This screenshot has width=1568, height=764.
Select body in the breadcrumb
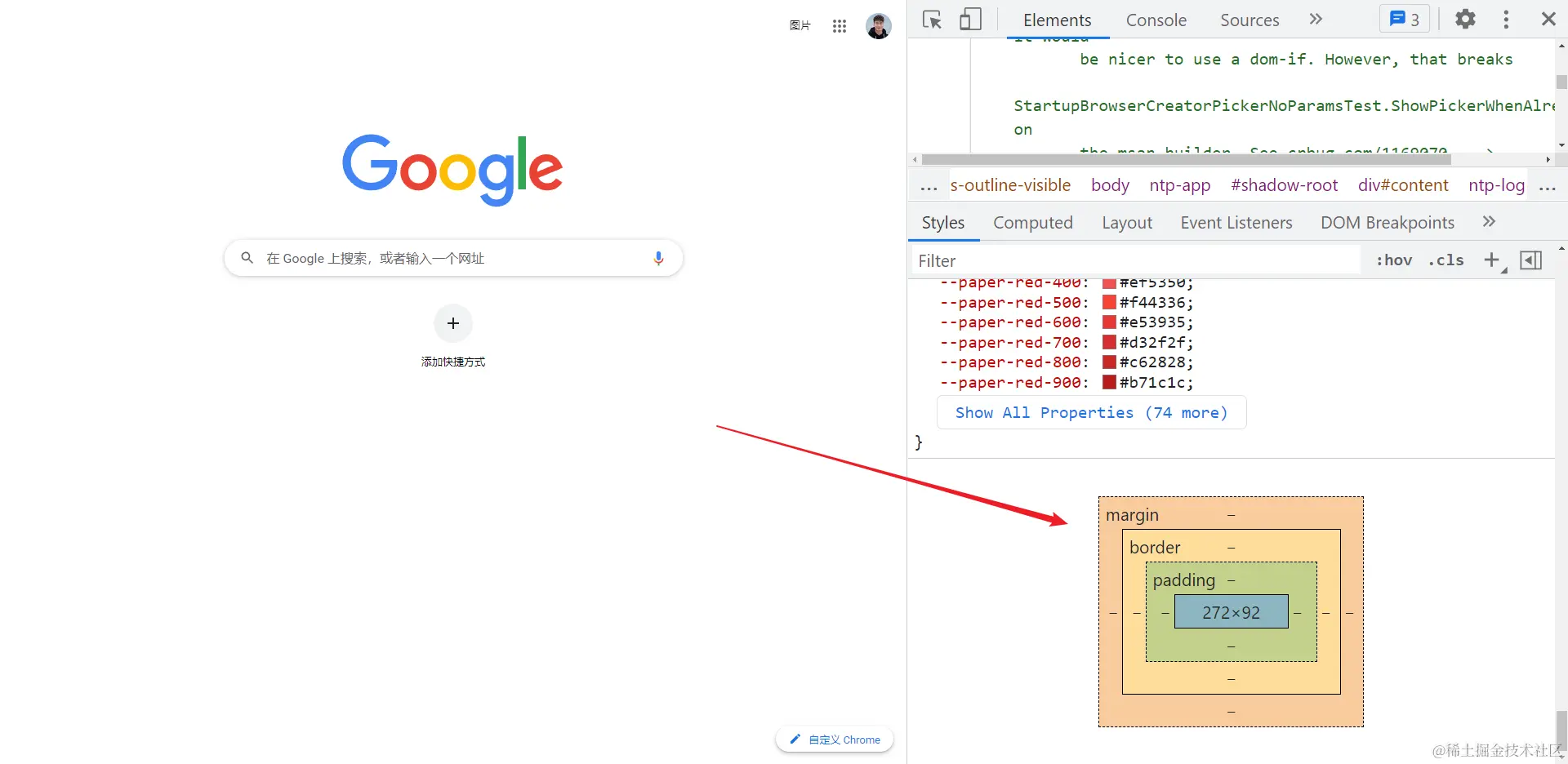(x=1110, y=185)
